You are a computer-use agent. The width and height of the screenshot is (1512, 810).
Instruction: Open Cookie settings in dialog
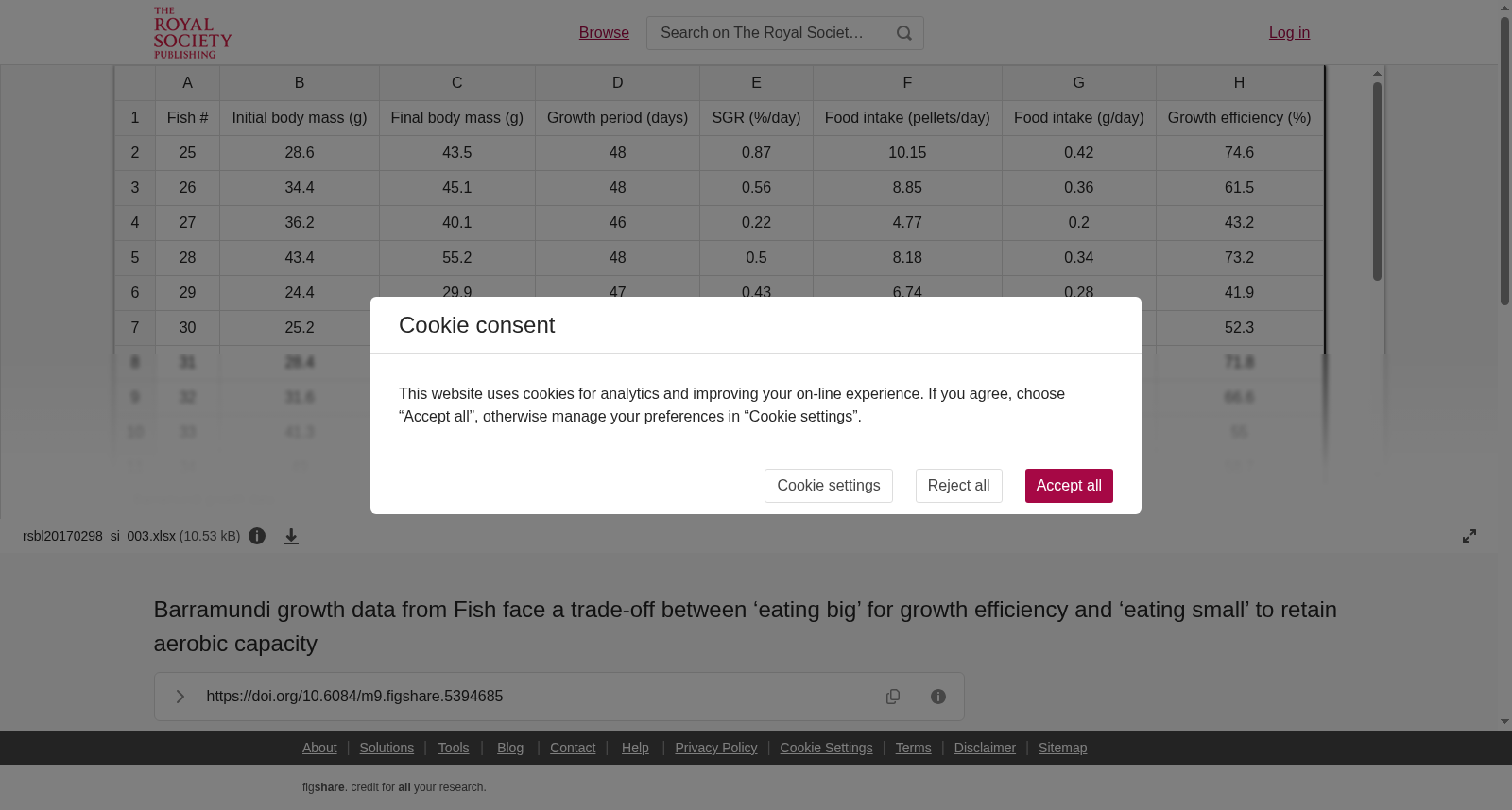pos(829,486)
